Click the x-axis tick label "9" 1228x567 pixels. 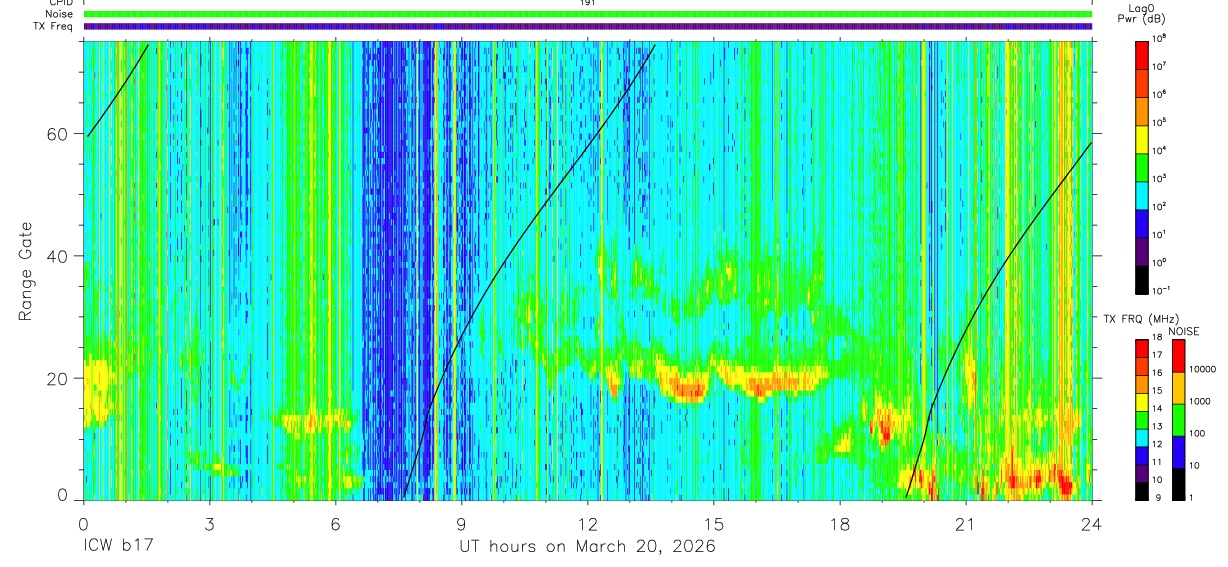(461, 524)
